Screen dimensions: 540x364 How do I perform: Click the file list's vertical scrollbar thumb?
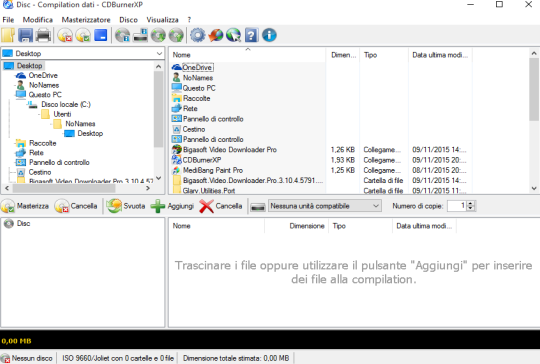coord(534,90)
